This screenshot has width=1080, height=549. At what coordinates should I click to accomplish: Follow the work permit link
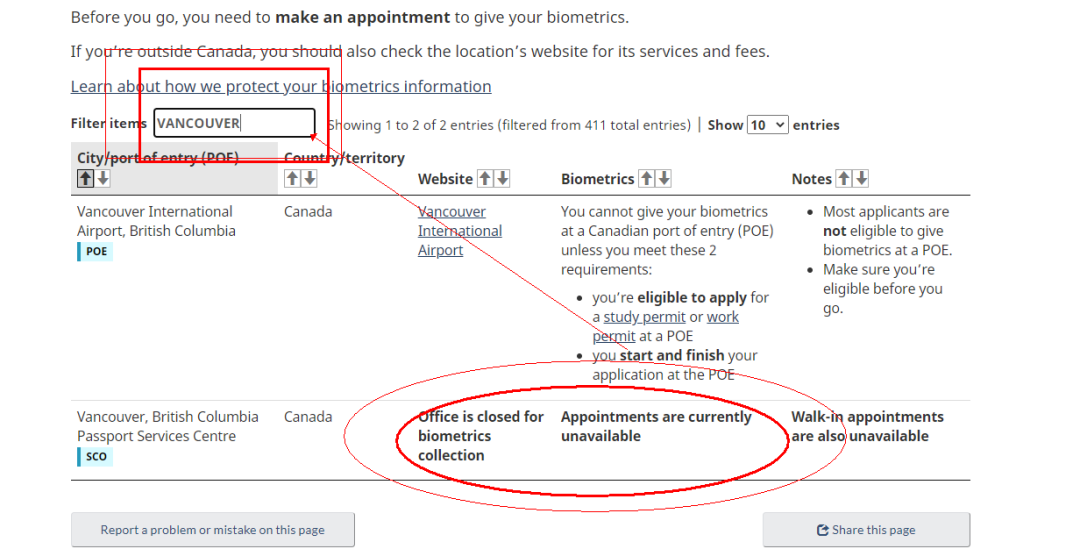click(x=722, y=317)
